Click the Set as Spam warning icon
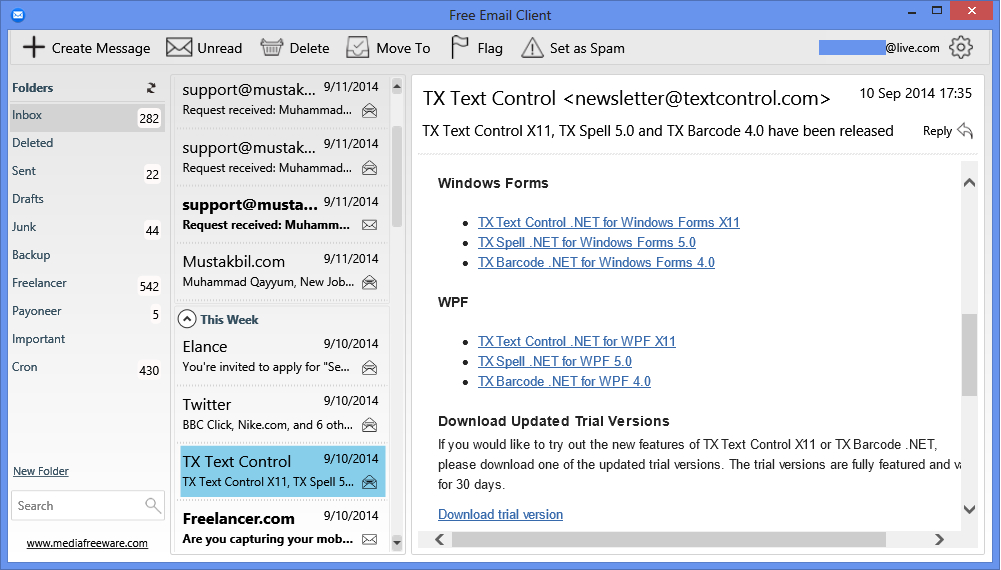This screenshot has height=570, width=1001. (532, 48)
